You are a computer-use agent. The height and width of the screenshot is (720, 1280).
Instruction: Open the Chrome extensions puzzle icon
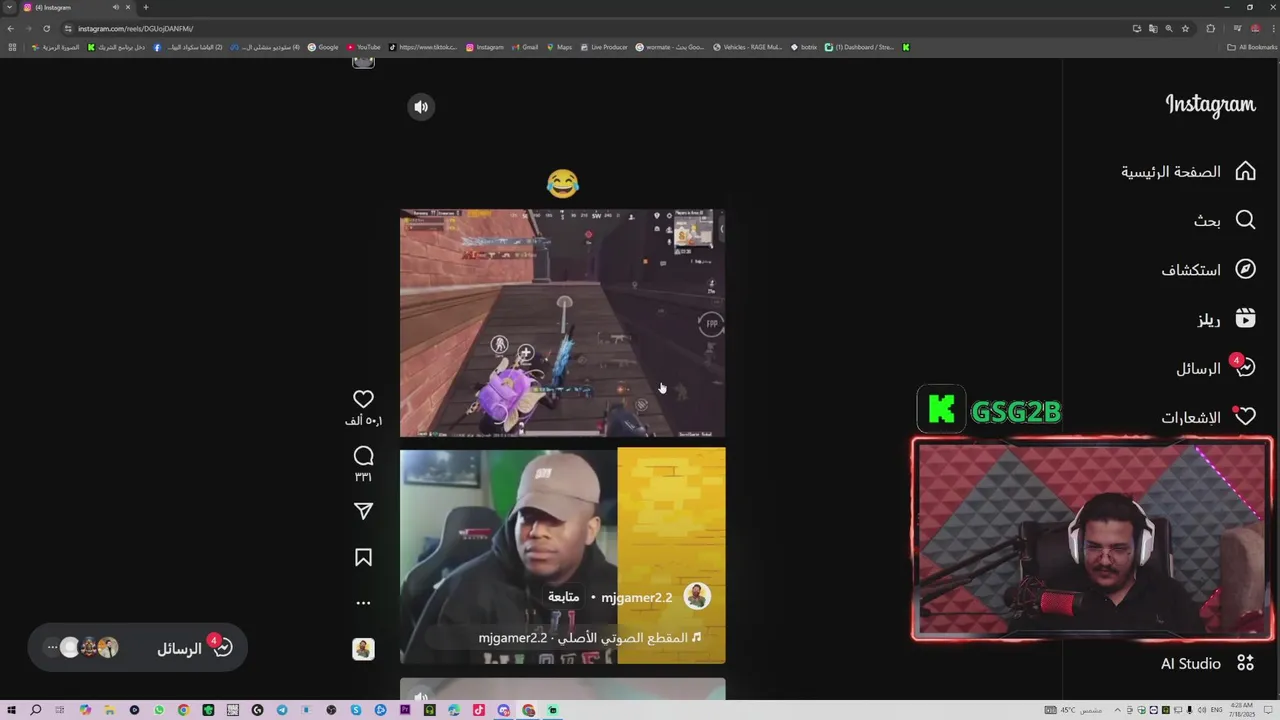[1210, 28]
